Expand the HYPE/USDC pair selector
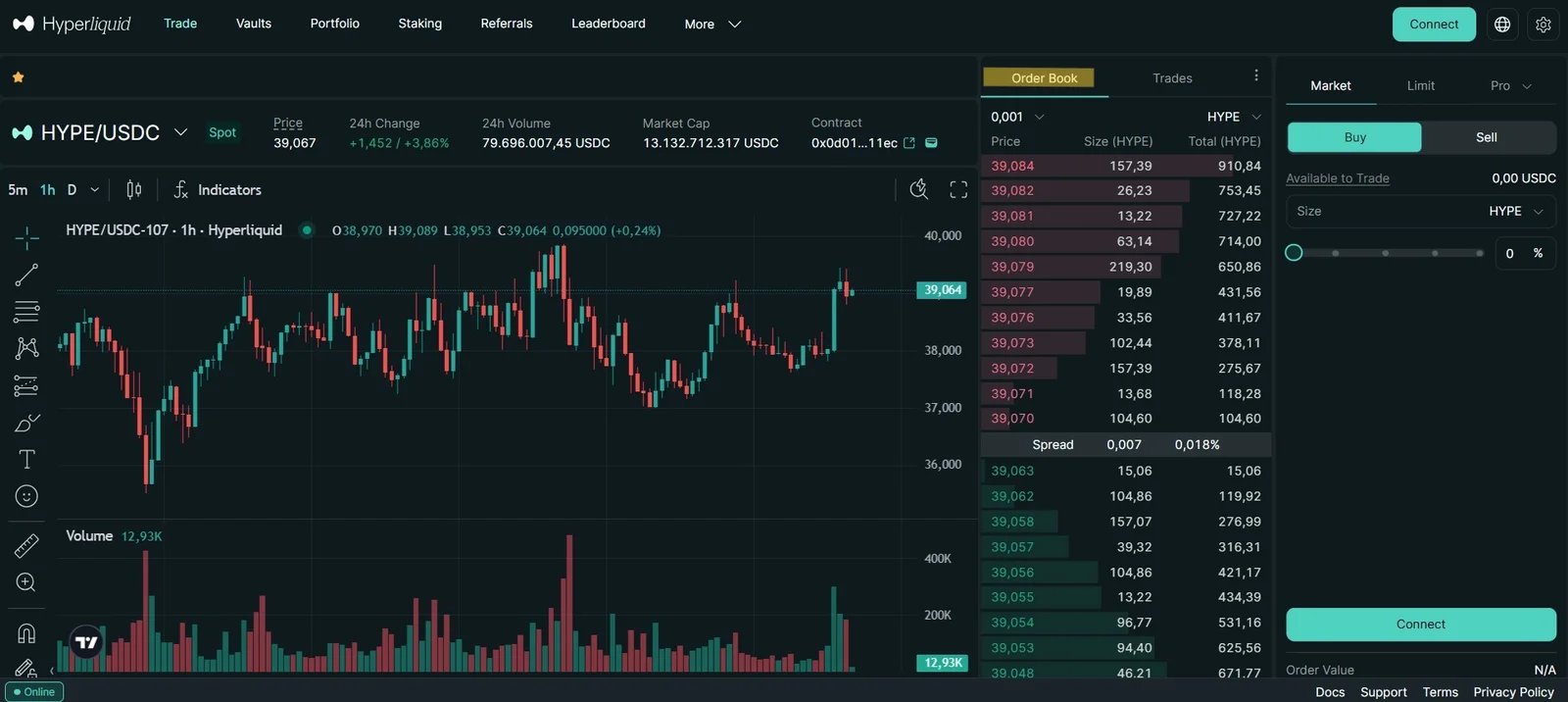The image size is (1568, 702). coord(180,132)
